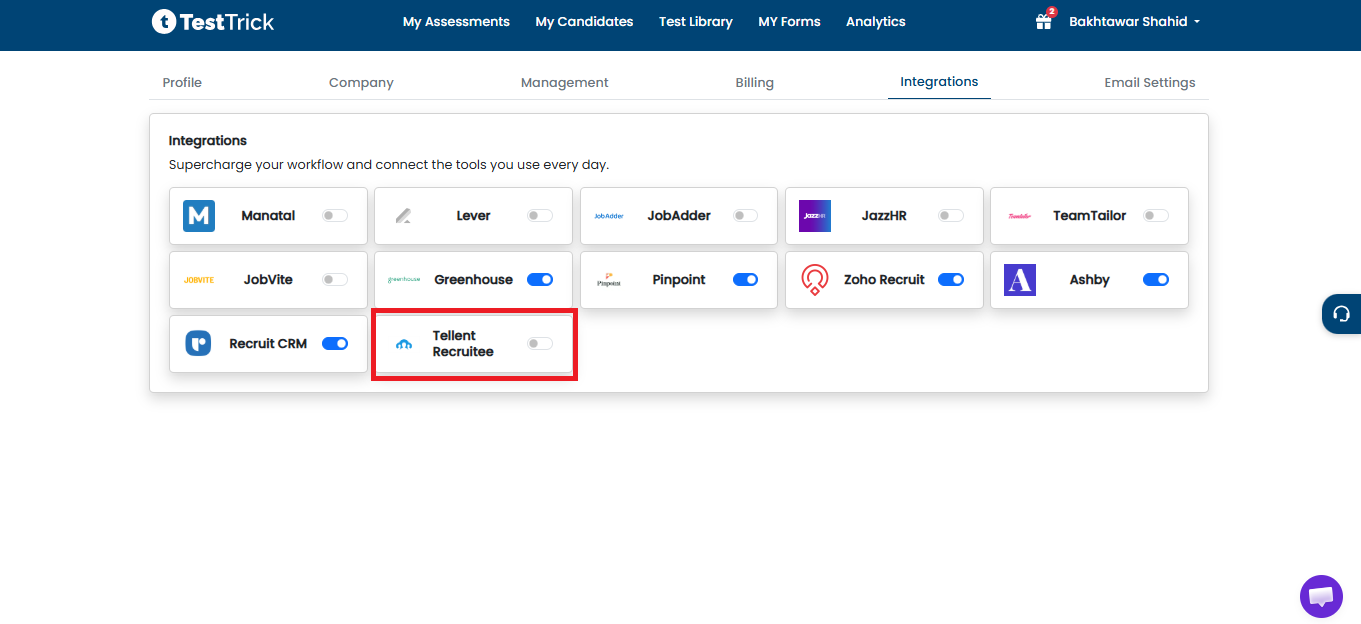Enable the JazzHR integration toggle
The image size is (1361, 624).
coord(951,216)
